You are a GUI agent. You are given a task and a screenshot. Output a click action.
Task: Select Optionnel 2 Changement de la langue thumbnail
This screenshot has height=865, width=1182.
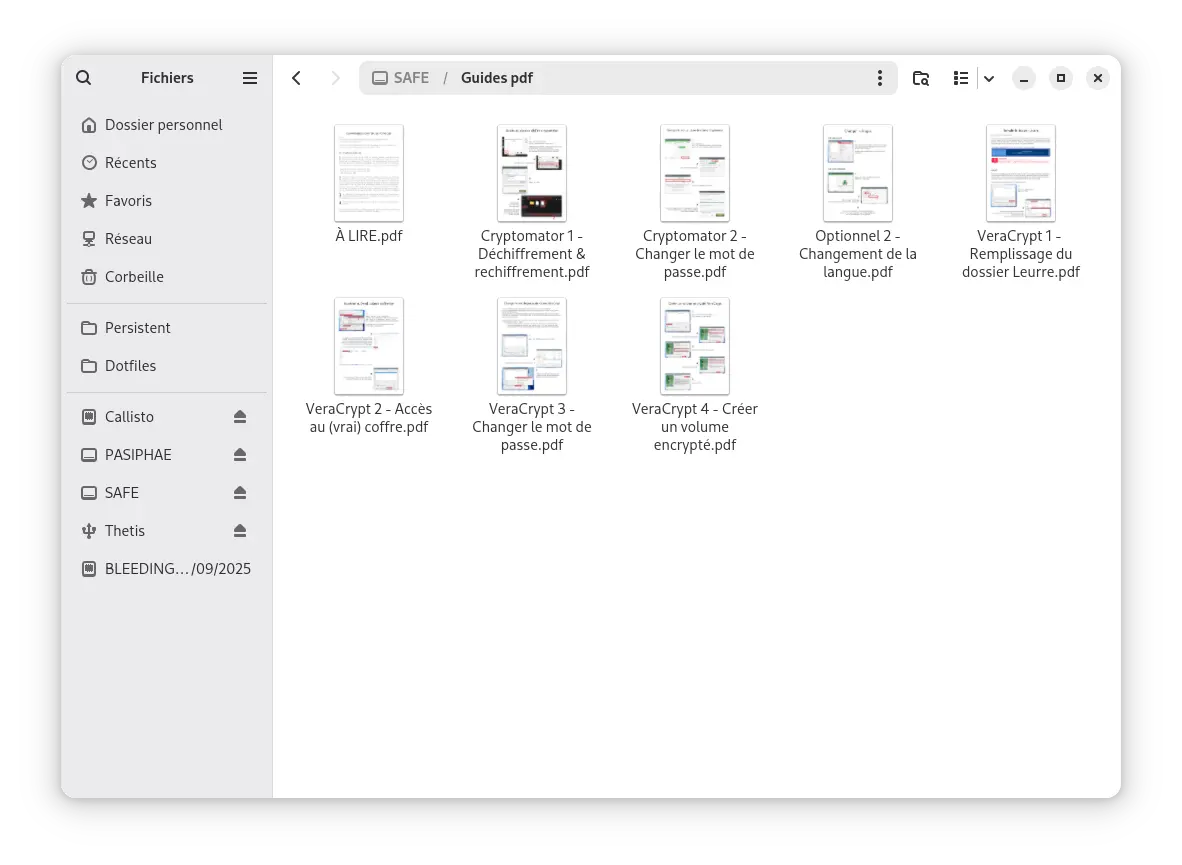tap(858, 173)
